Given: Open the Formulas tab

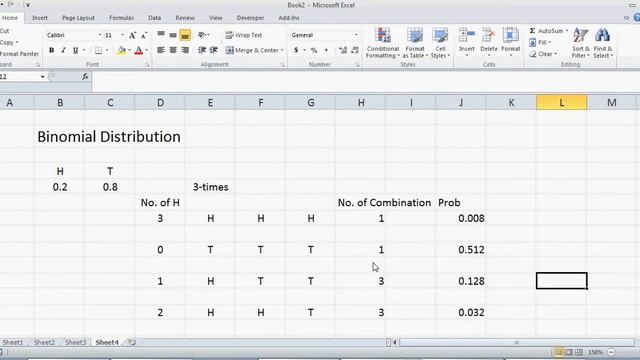Looking at the screenshot, I should [121, 18].
